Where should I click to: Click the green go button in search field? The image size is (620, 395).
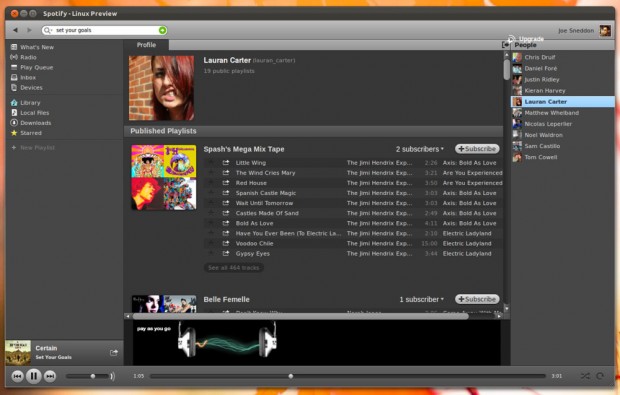(162, 30)
